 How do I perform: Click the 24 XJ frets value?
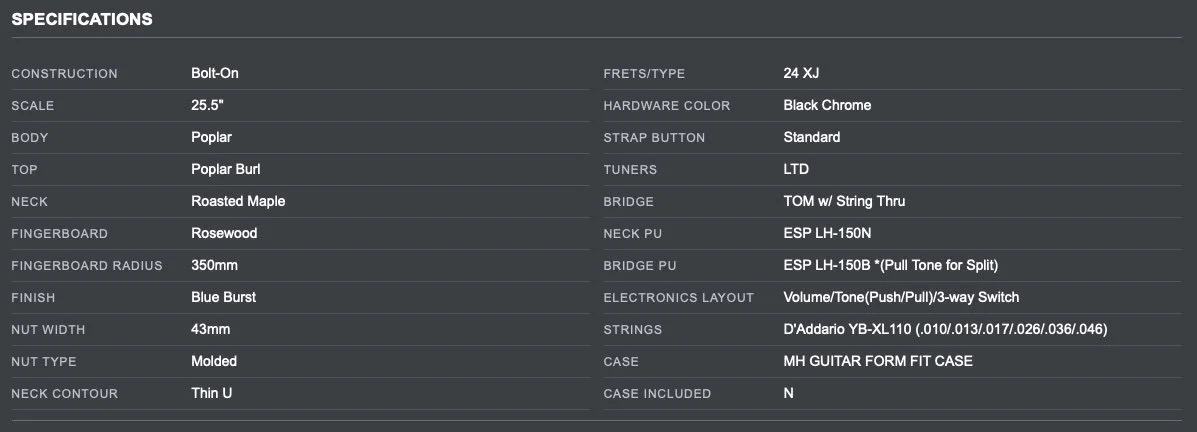point(801,73)
